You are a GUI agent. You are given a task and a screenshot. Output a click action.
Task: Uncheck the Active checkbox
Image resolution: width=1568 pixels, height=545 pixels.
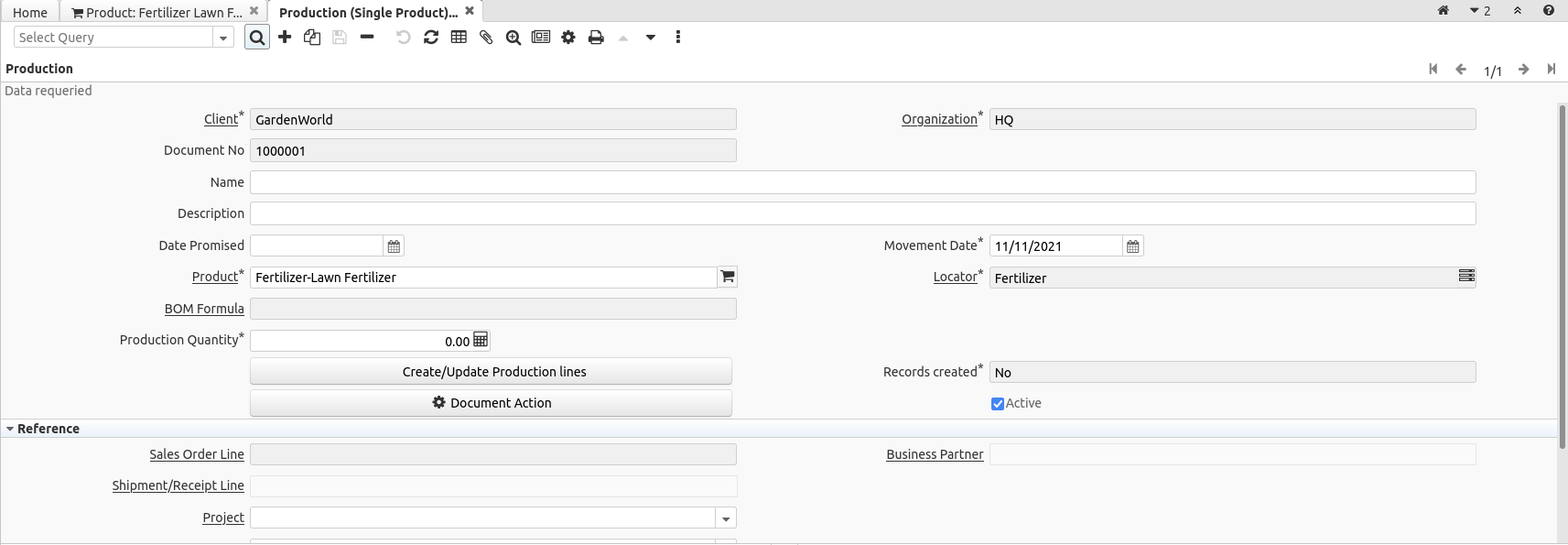point(998,404)
